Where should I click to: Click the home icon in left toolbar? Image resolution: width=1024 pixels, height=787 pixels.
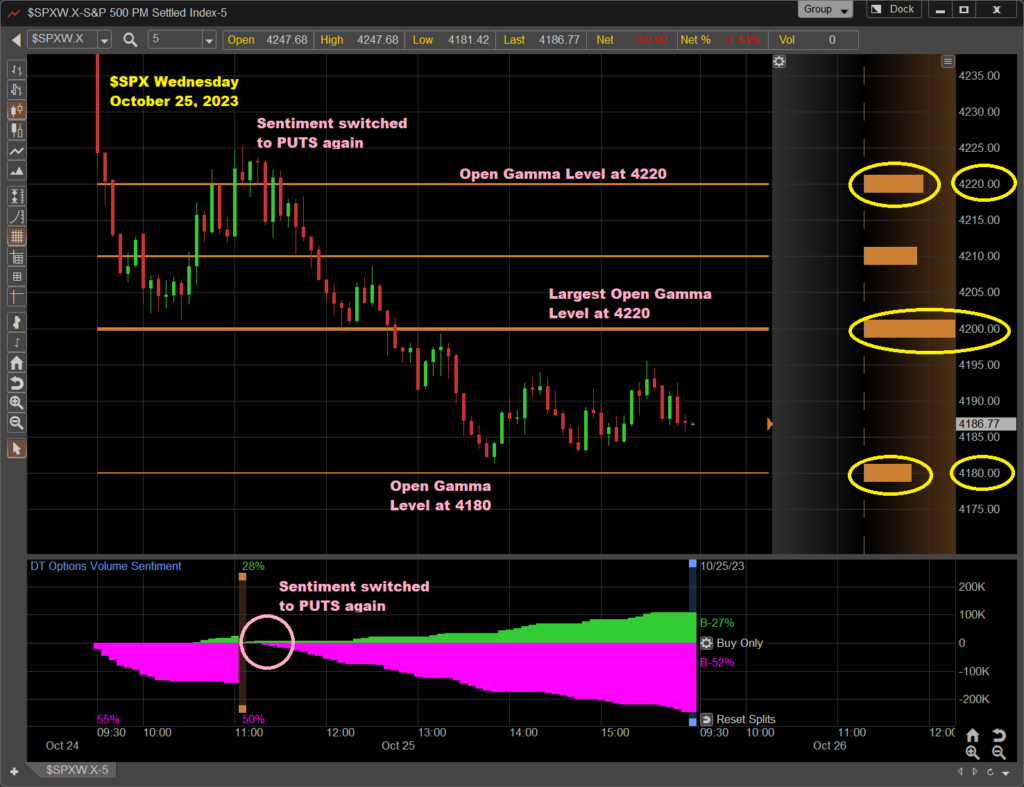(x=17, y=363)
